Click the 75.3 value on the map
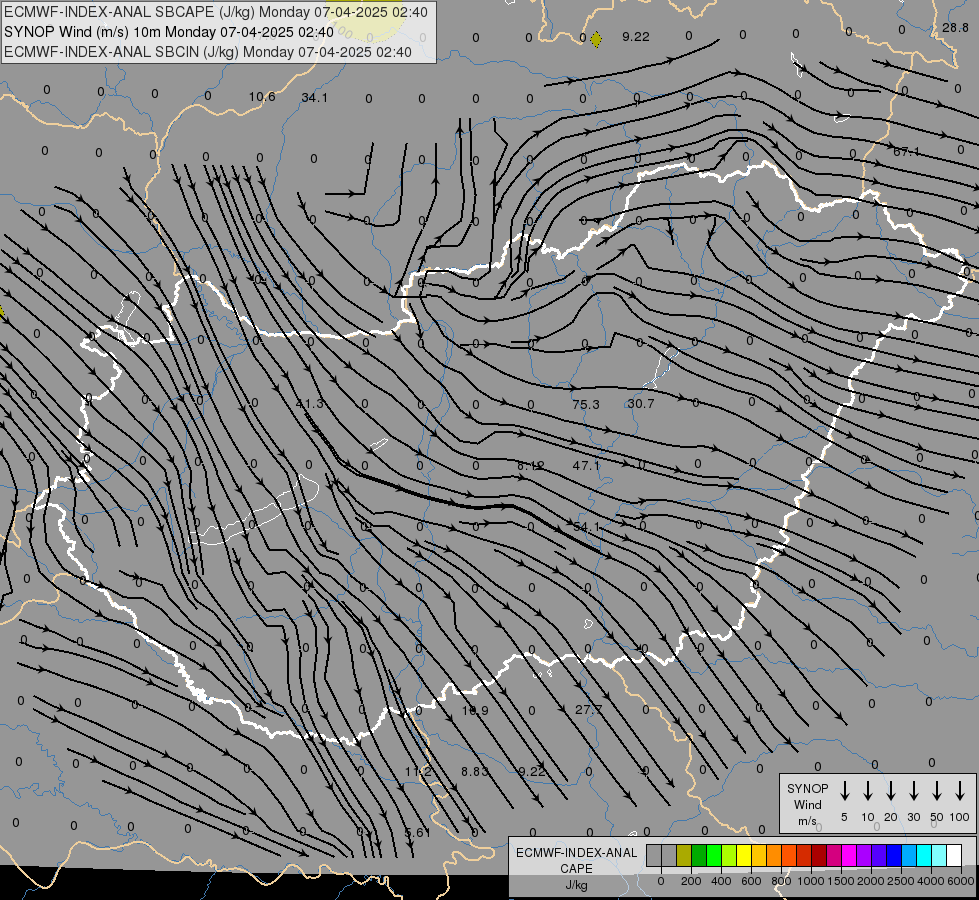Viewport: 979px width, 900px height. (586, 405)
